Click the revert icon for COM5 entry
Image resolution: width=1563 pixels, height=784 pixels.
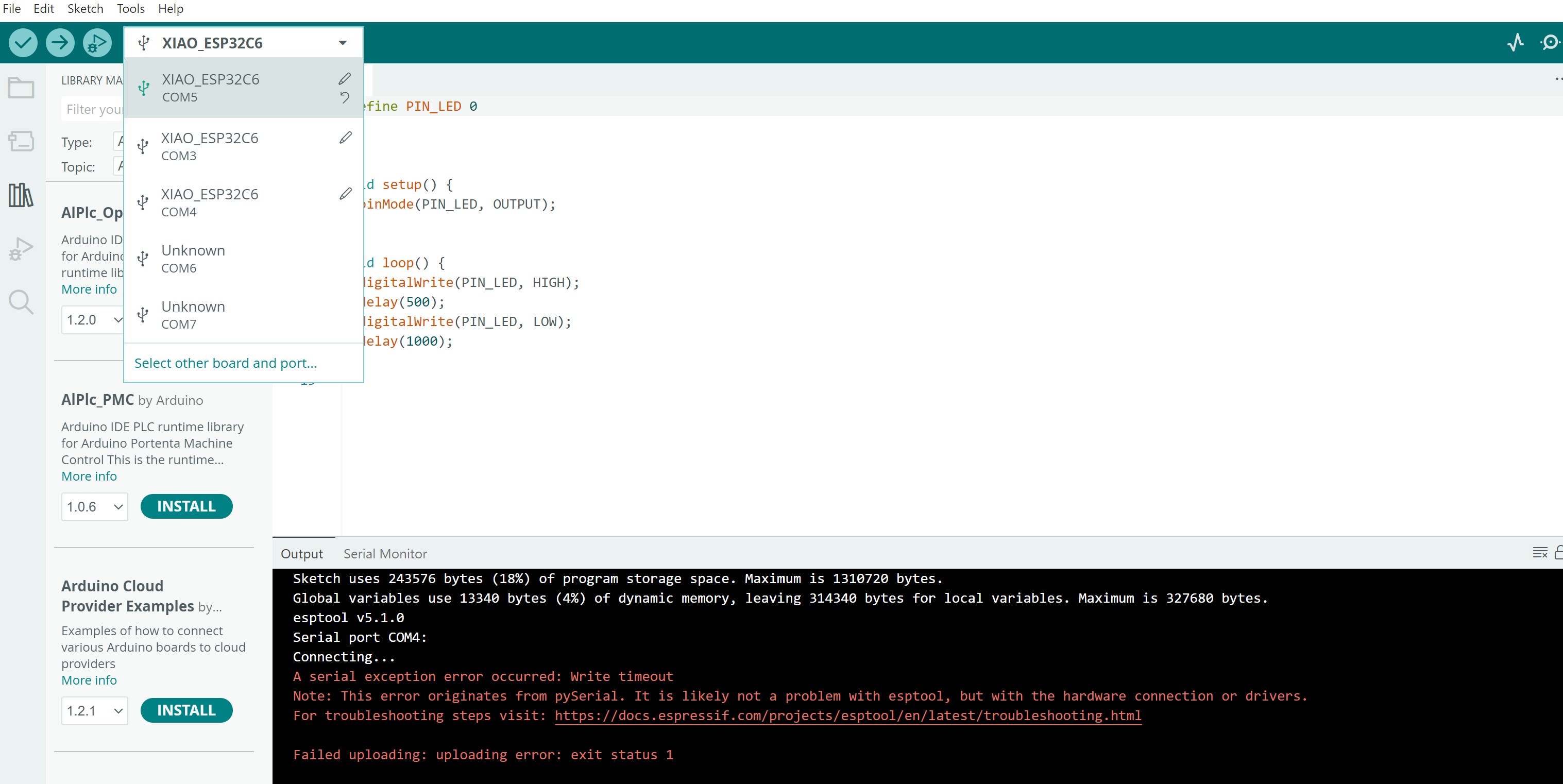345,97
